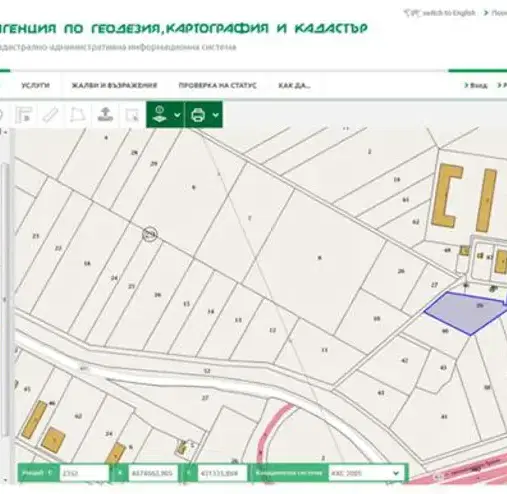Image resolution: width=507 pixels, height=494 pixels.
Task: Click the X coordinate input field
Action: click(x=152, y=473)
